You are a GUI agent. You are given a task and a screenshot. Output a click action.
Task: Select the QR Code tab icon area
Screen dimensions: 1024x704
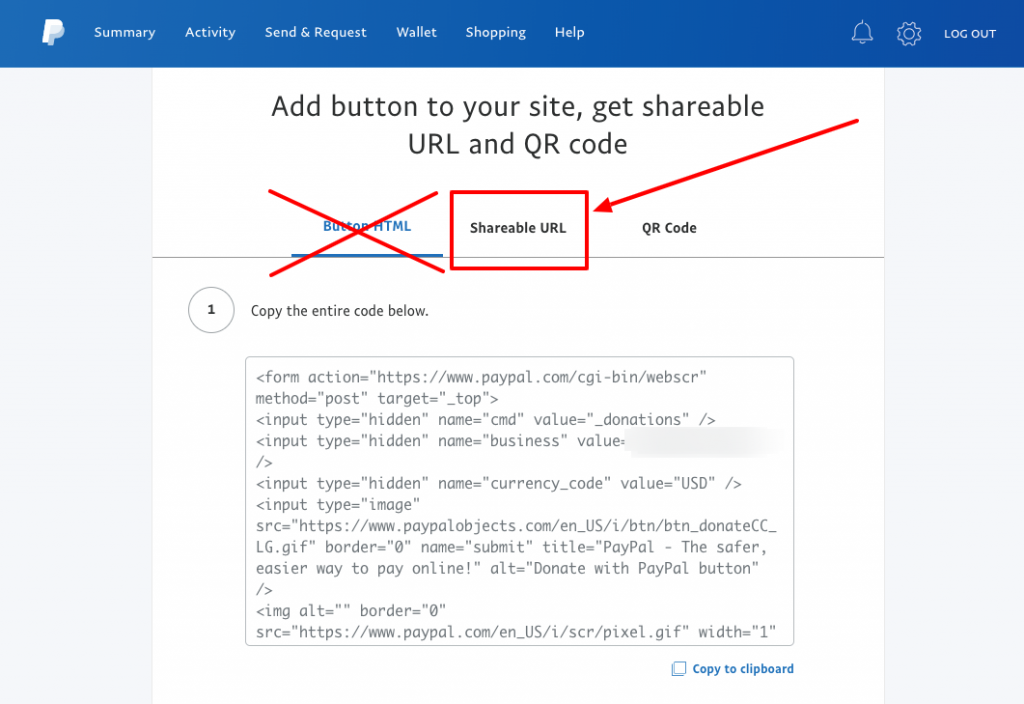tap(668, 227)
